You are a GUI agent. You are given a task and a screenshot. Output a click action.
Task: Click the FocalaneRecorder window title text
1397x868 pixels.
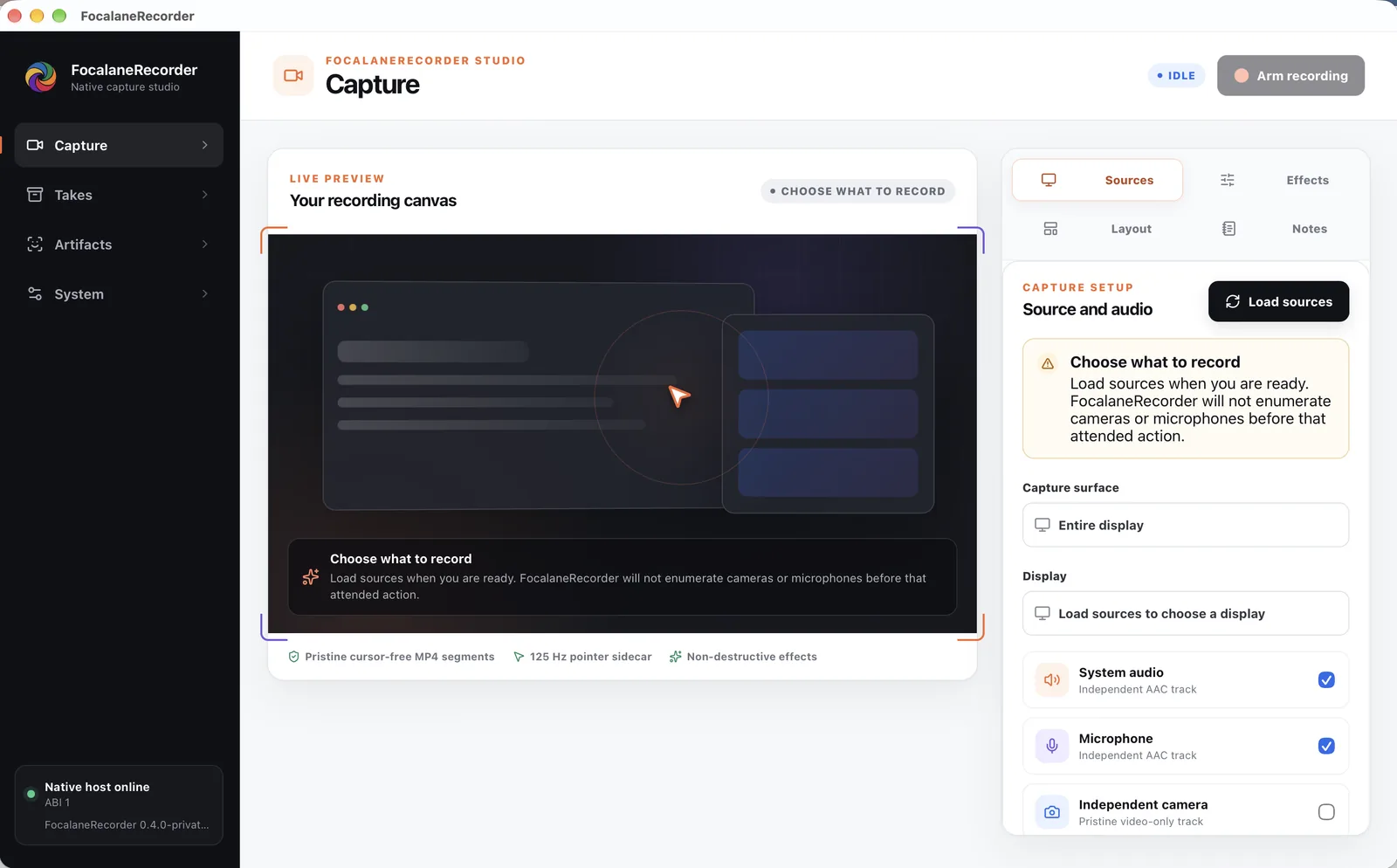point(137,16)
